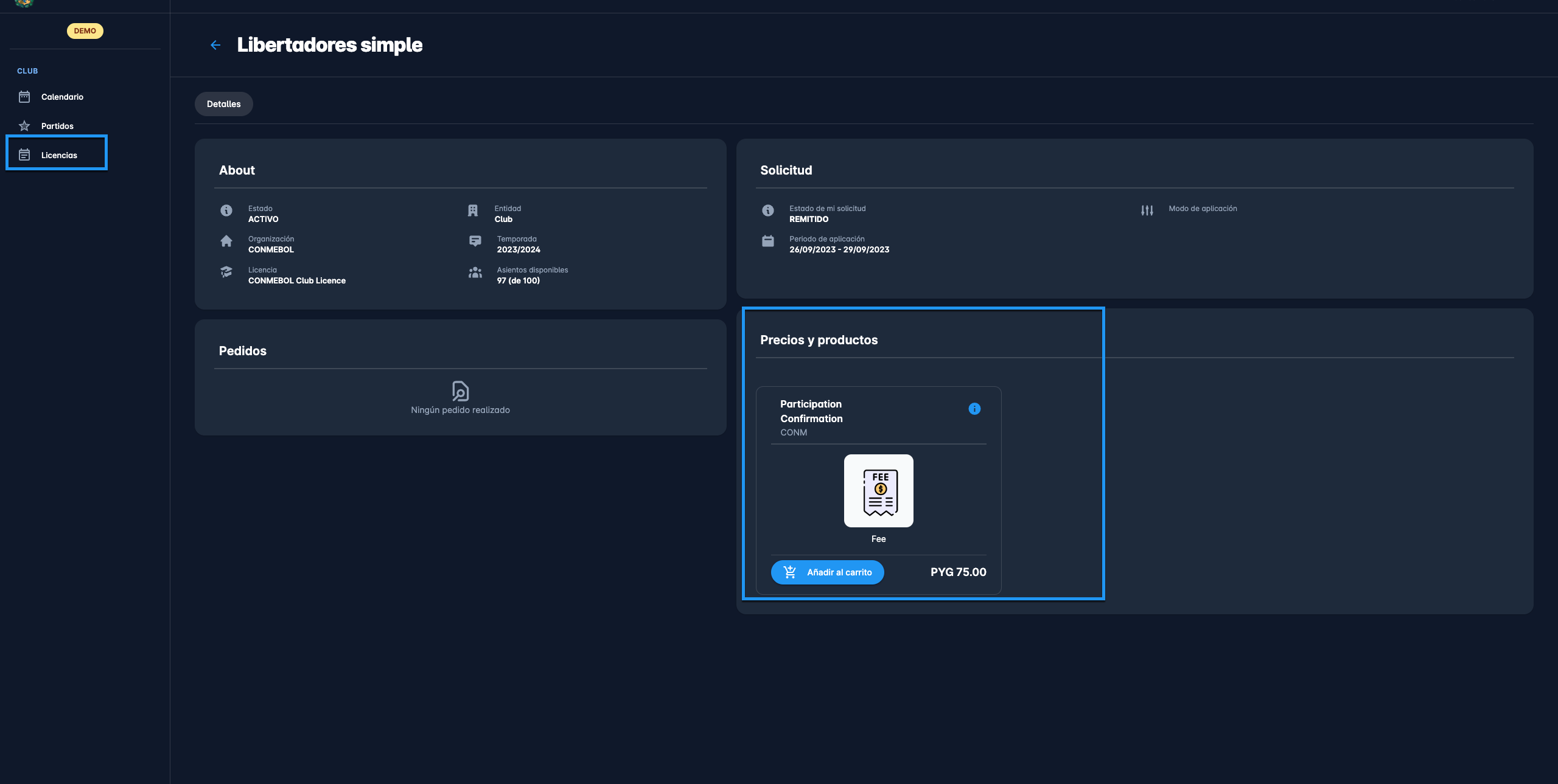The image size is (1558, 784).
Task: Click the Modo de aplicación sliders icon
Action: [x=1147, y=210]
